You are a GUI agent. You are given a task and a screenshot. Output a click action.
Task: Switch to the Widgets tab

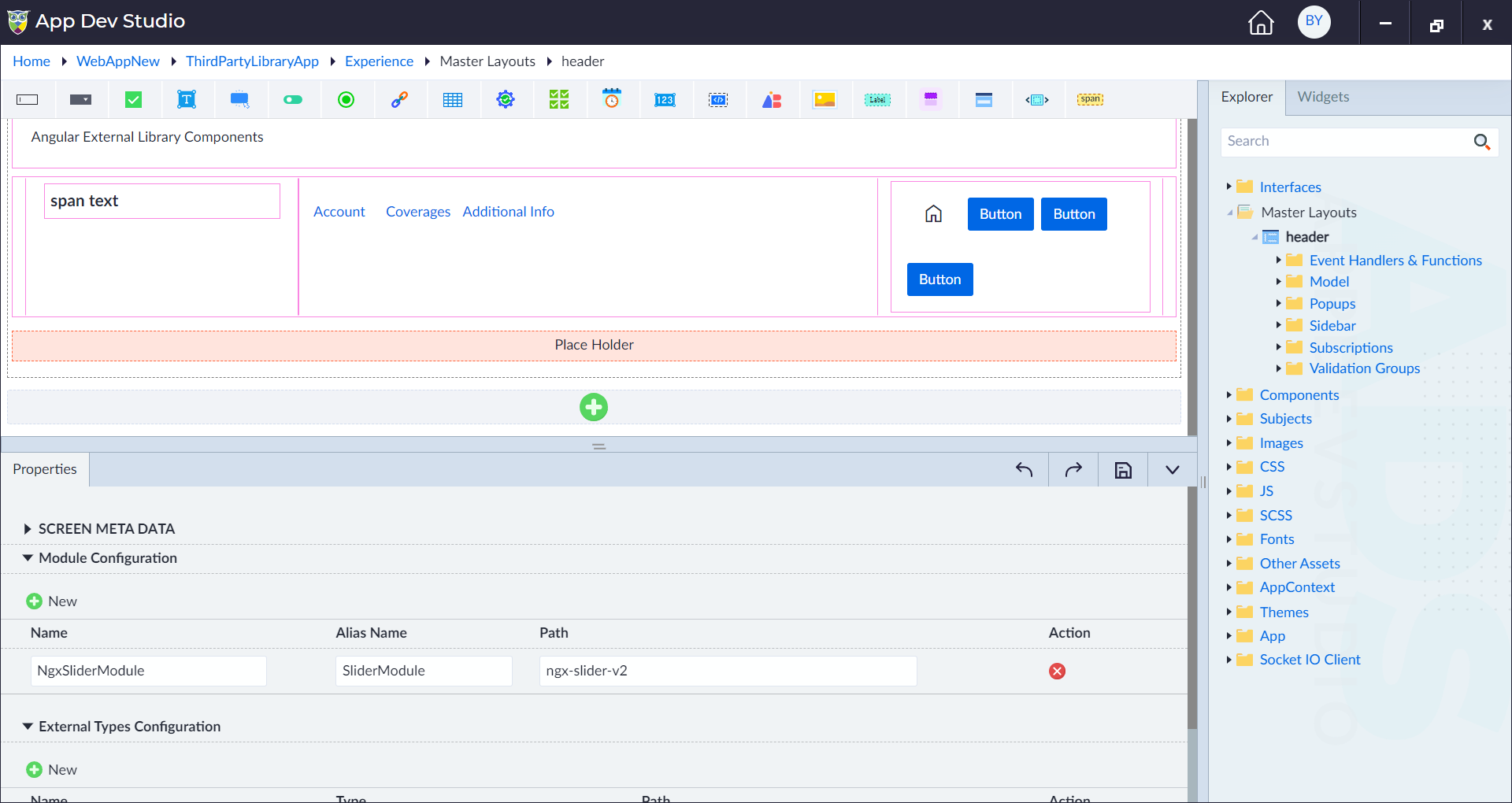pos(1323,97)
